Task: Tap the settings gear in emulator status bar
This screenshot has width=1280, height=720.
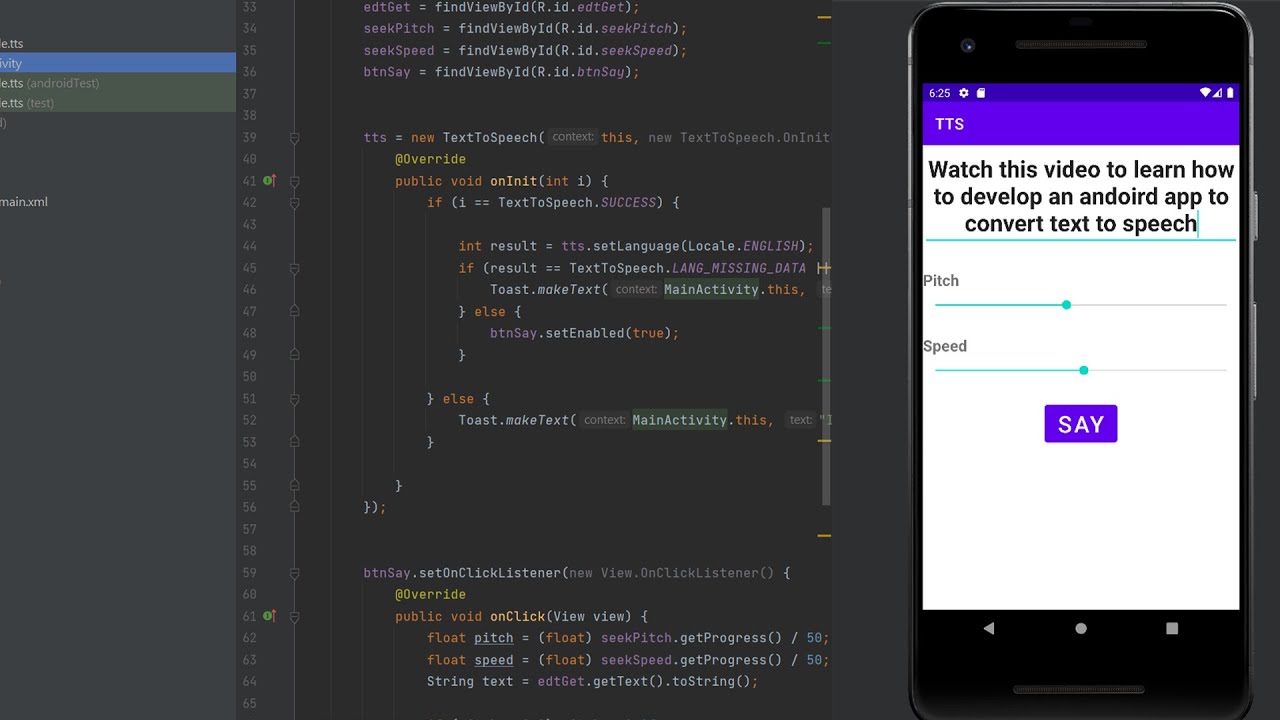Action: pos(963,93)
